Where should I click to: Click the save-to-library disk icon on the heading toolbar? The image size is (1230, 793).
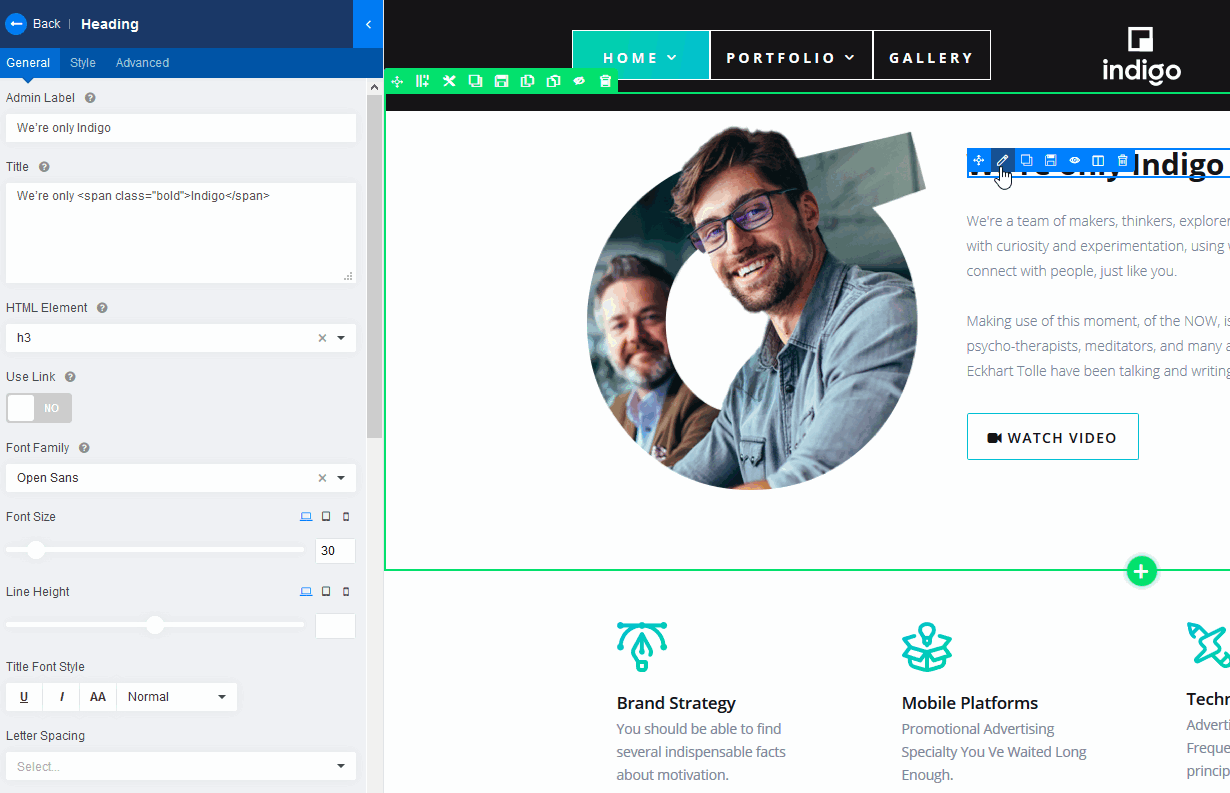pos(1050,160)
